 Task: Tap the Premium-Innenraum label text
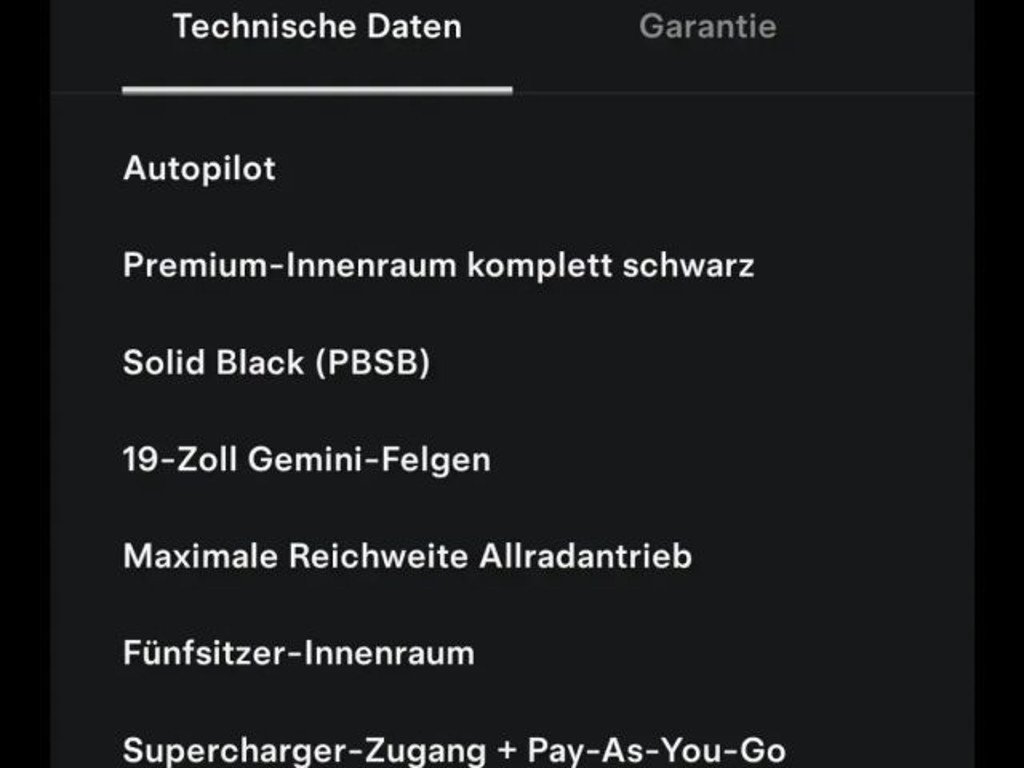(290, 265)
